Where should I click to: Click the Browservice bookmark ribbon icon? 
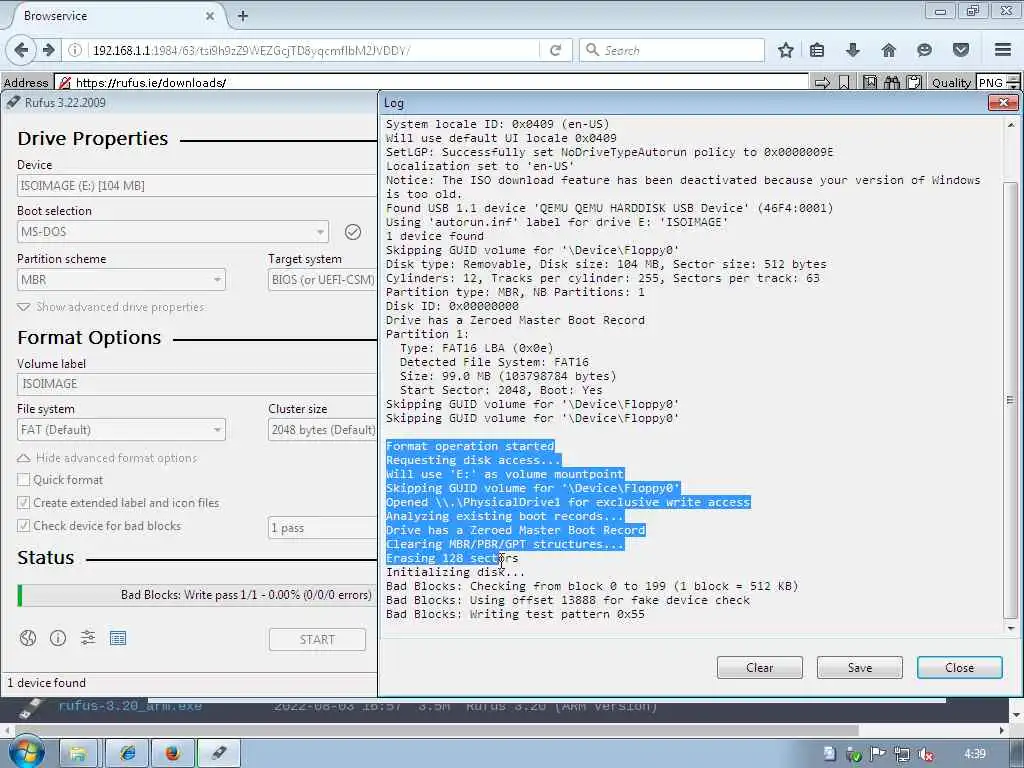pyautogui.click(x=844, y=82)
